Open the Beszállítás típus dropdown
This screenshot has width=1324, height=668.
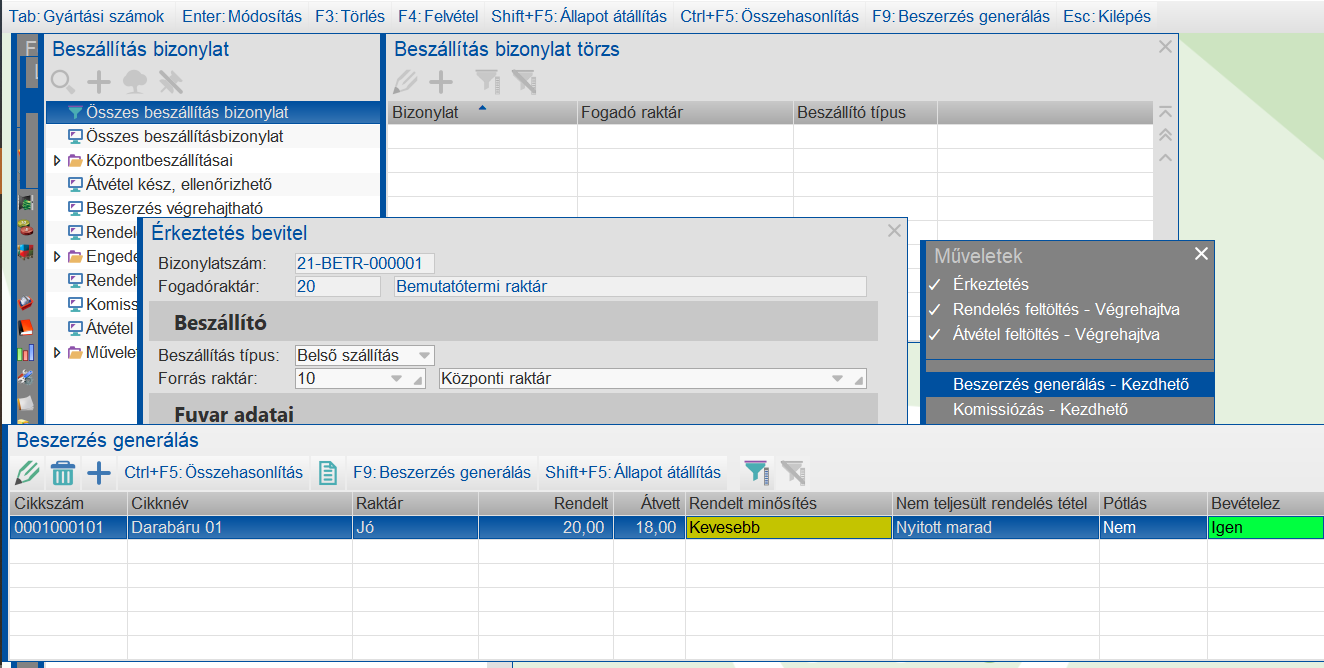(x=425, y=355)
